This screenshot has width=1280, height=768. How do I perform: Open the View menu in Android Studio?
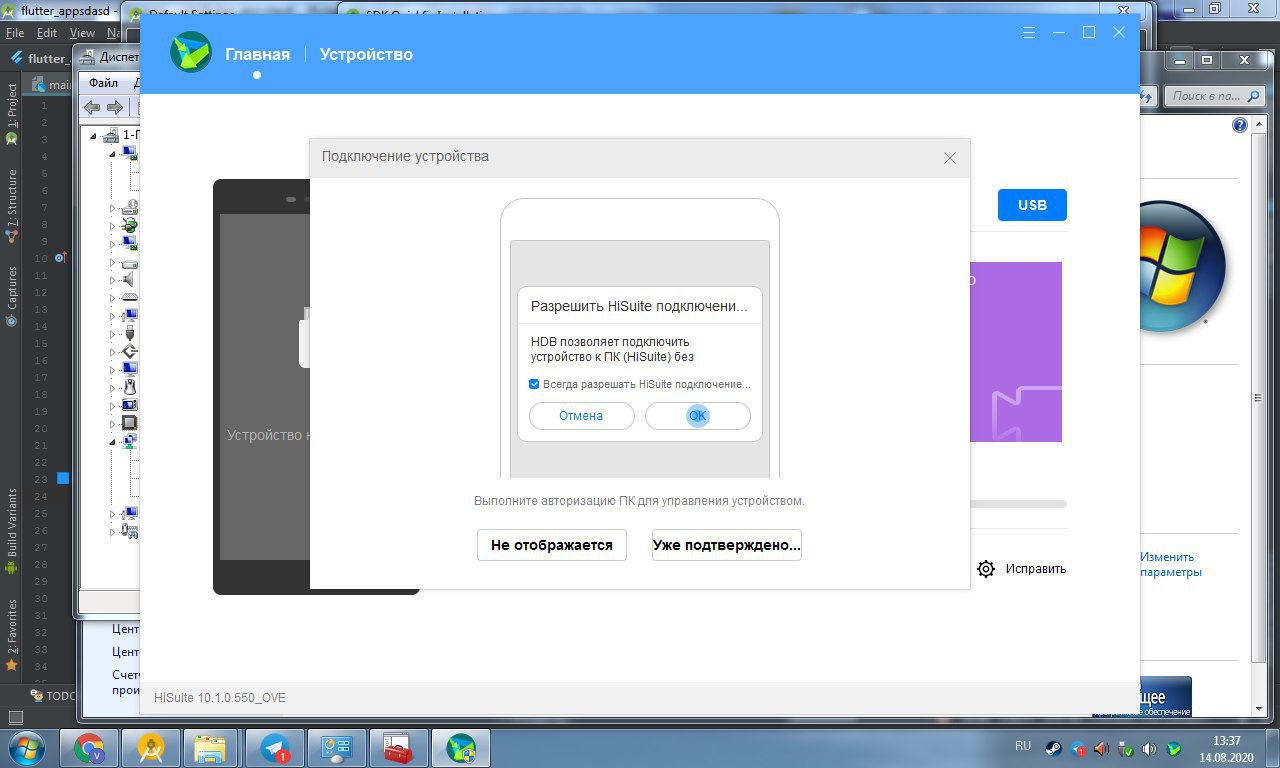click(82, 33)
